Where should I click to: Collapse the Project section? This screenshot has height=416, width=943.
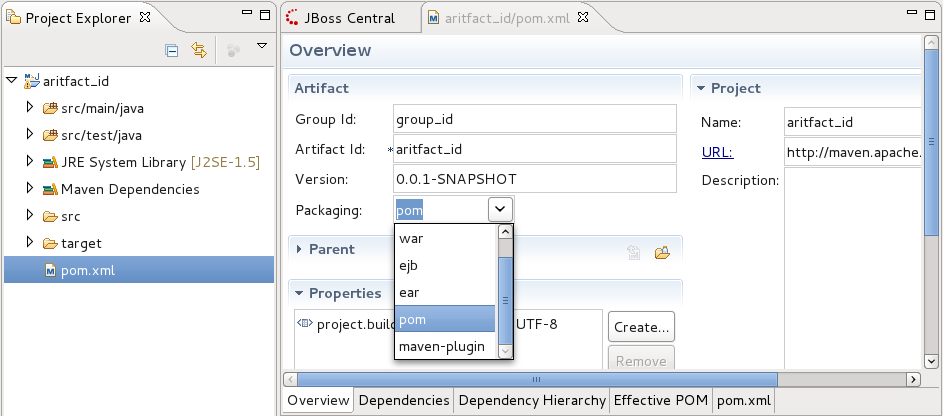point(701,88)
